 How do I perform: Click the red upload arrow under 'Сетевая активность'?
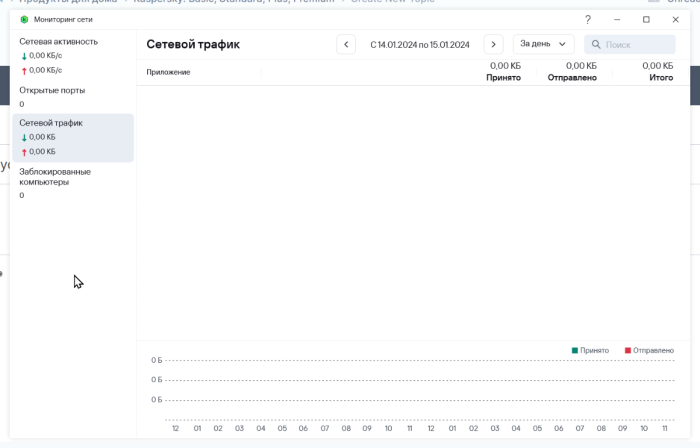(24, 71)
